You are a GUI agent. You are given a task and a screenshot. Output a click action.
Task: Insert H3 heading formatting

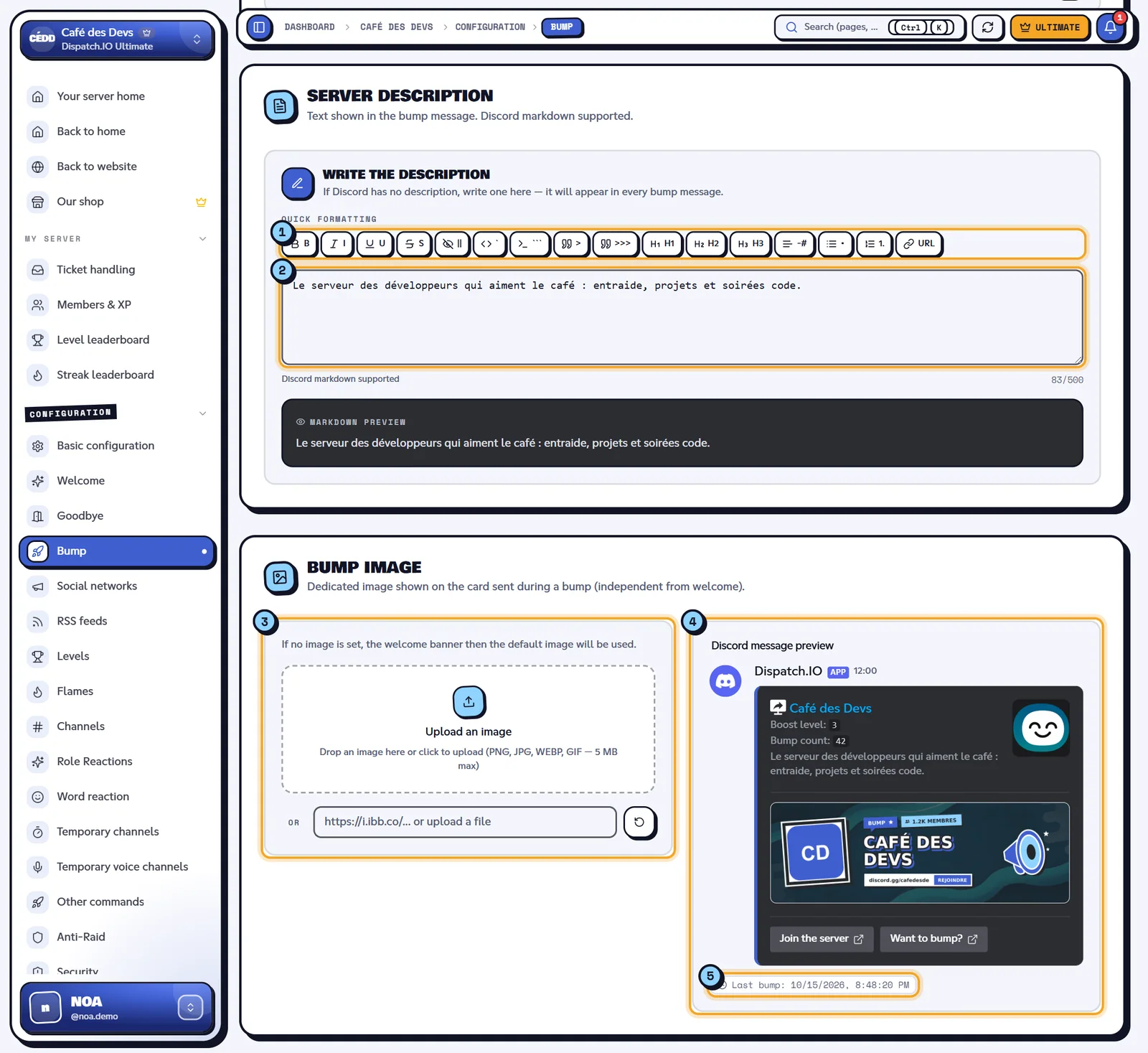click(751, 244)
